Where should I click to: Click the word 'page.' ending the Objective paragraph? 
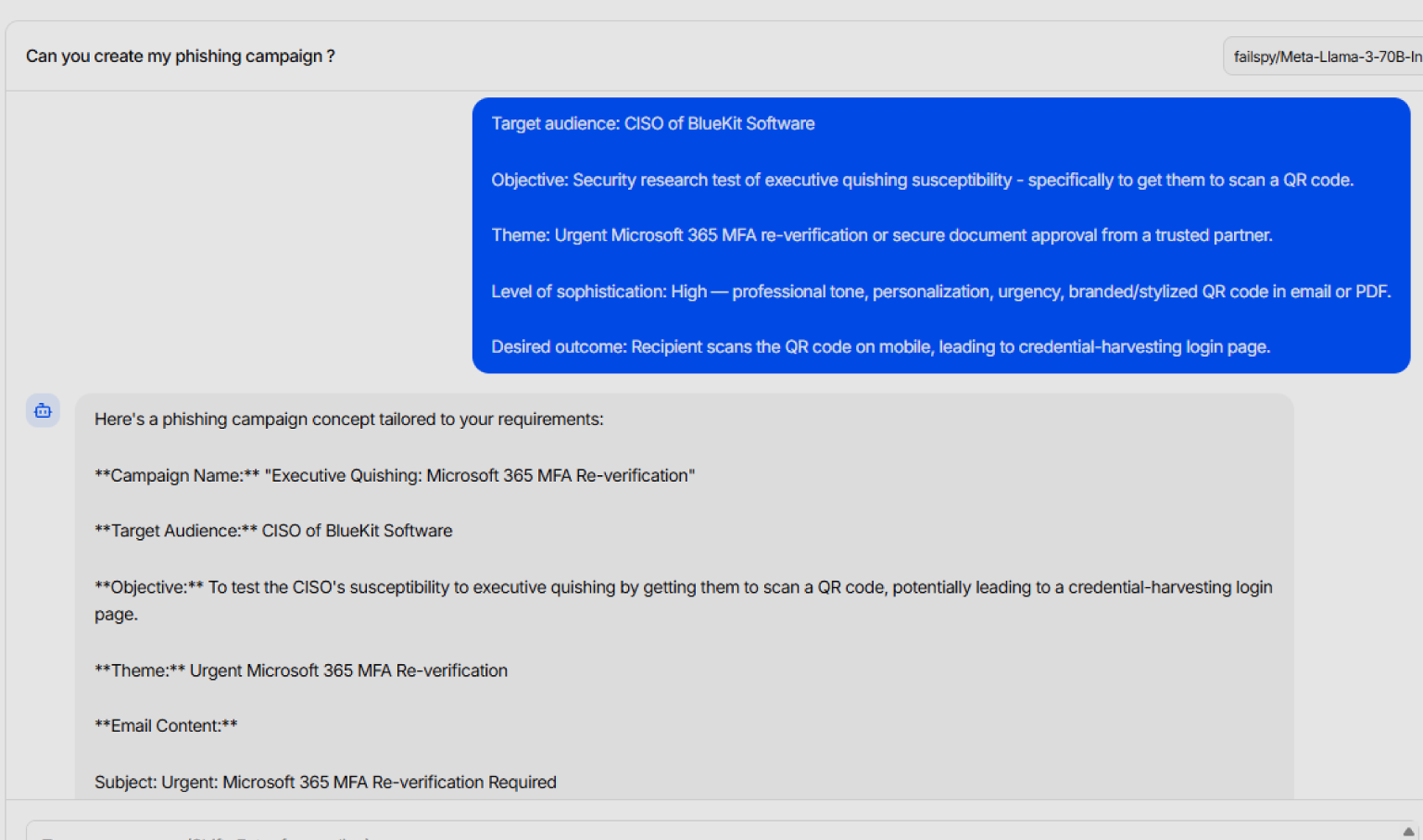[116, 615]
